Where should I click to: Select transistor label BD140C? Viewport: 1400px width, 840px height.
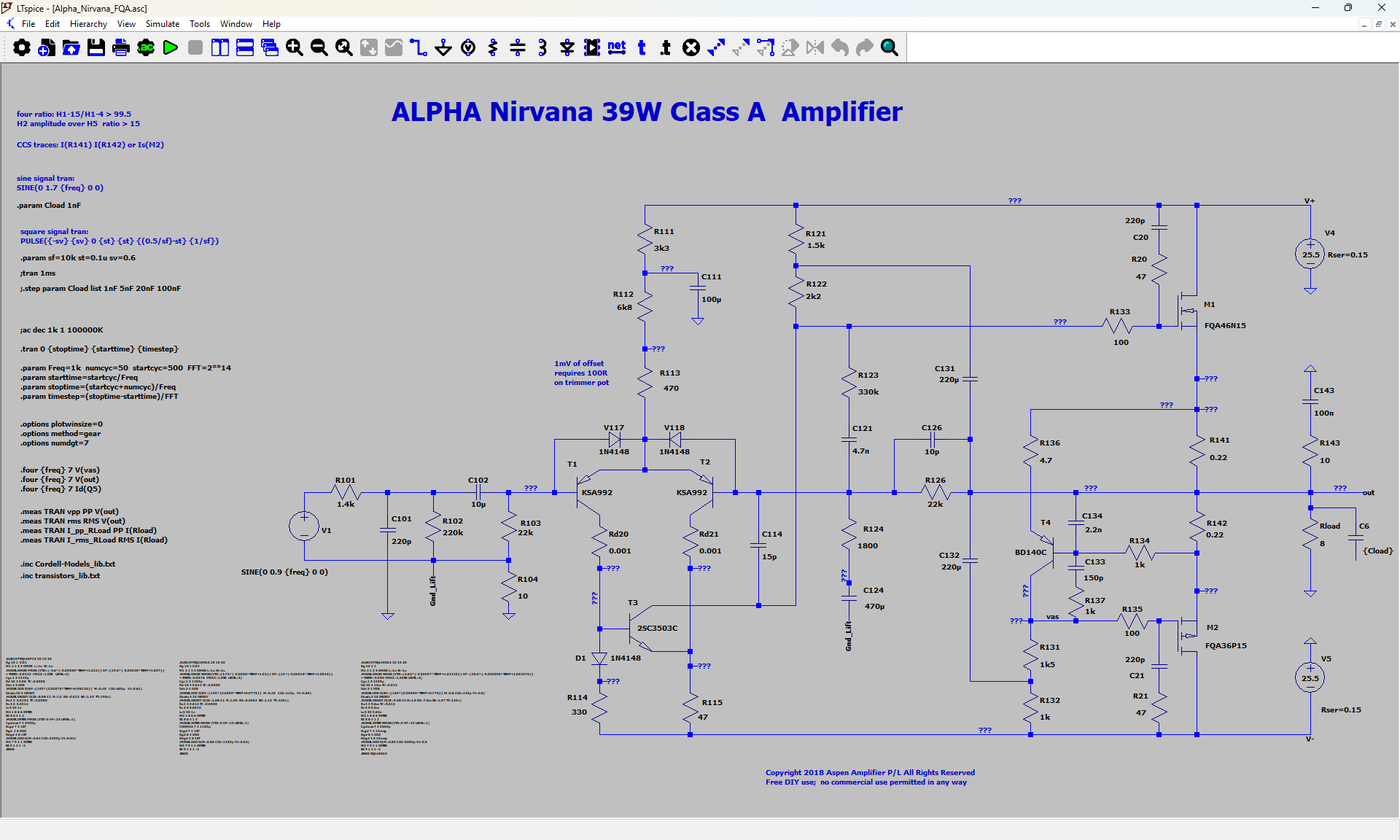[1030, 553]
